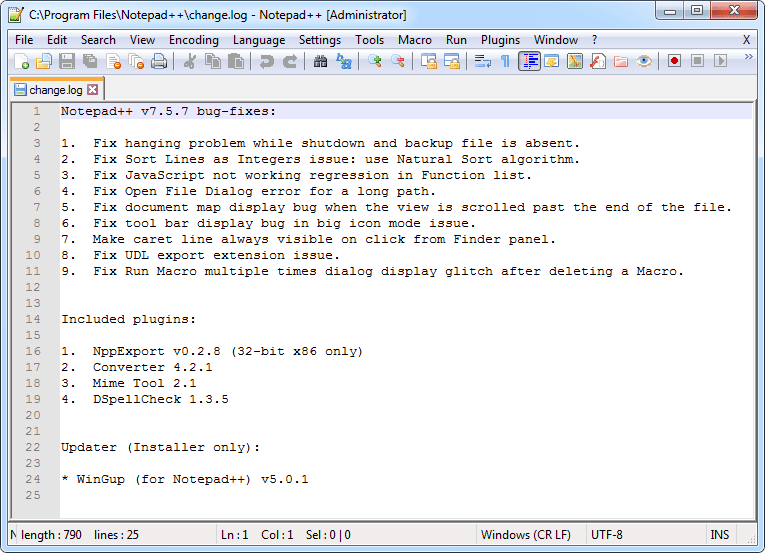Viewport: 765px width, 553px height.
Task: Open the Document Map icon
Action: (x=575, y=61)
